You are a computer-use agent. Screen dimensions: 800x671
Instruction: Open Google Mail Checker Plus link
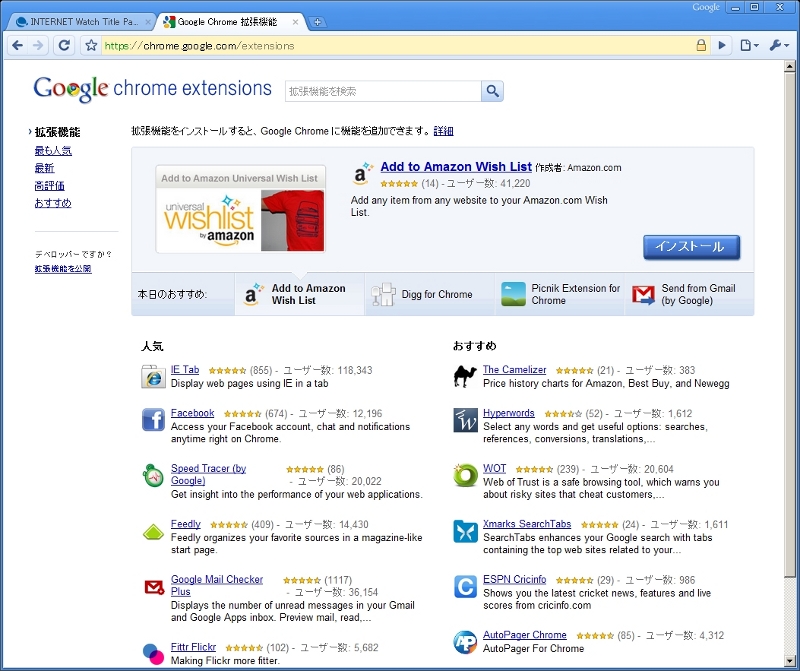[217, 585]
